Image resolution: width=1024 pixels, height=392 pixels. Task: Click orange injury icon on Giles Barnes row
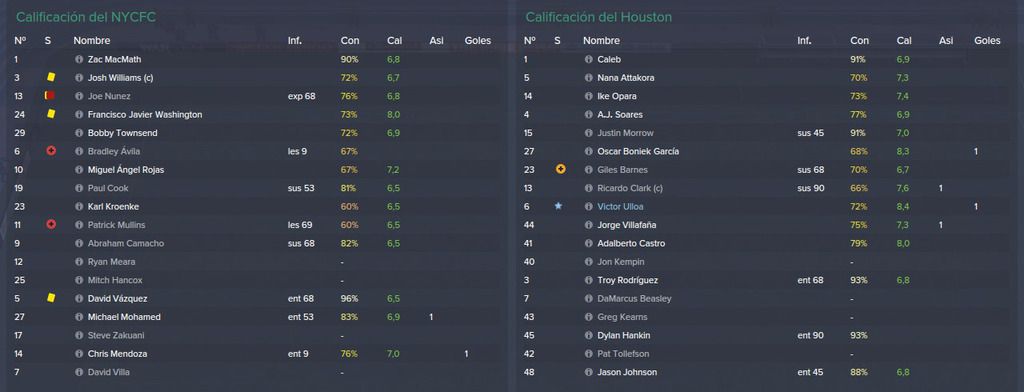560,169
